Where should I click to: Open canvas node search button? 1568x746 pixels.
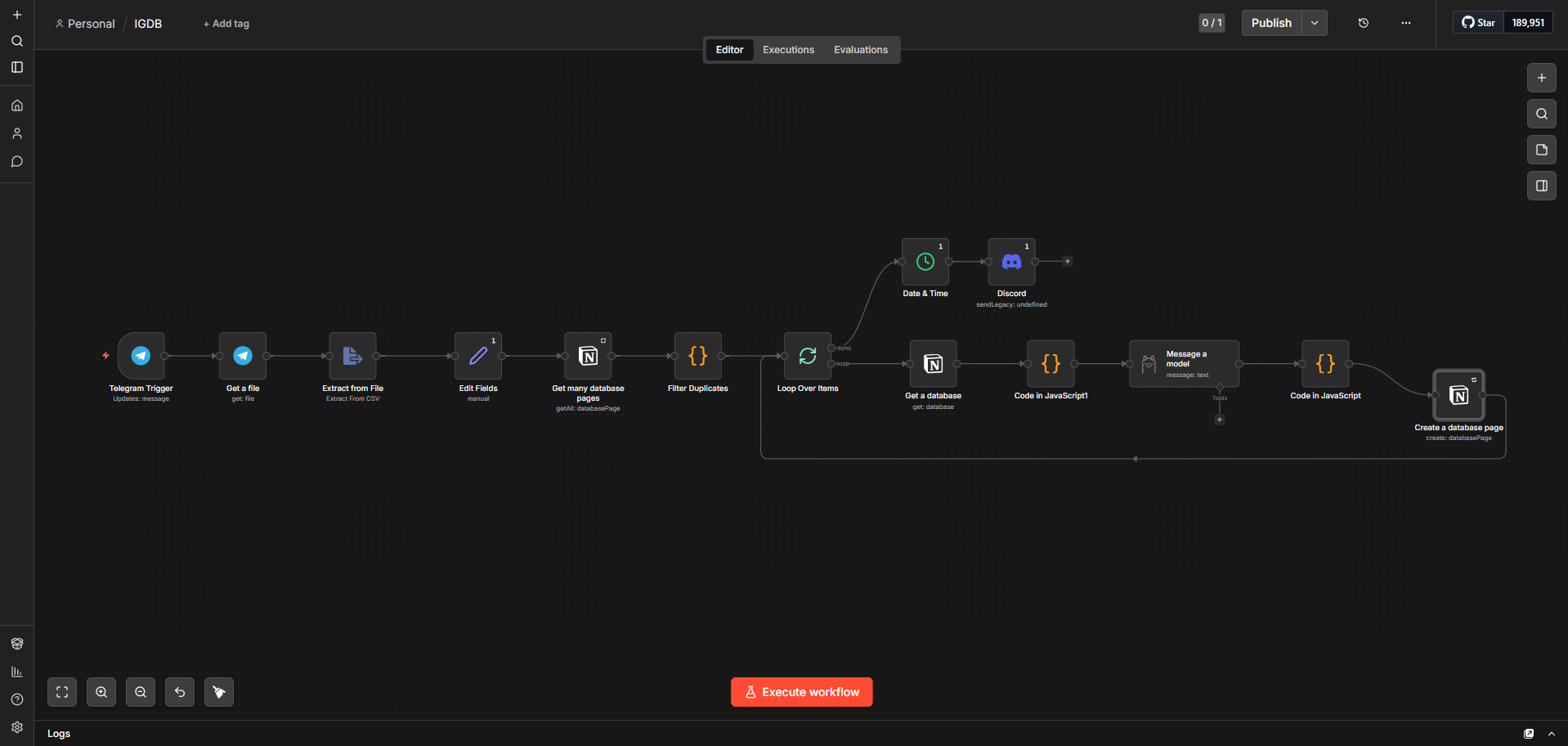(1541, 114)
